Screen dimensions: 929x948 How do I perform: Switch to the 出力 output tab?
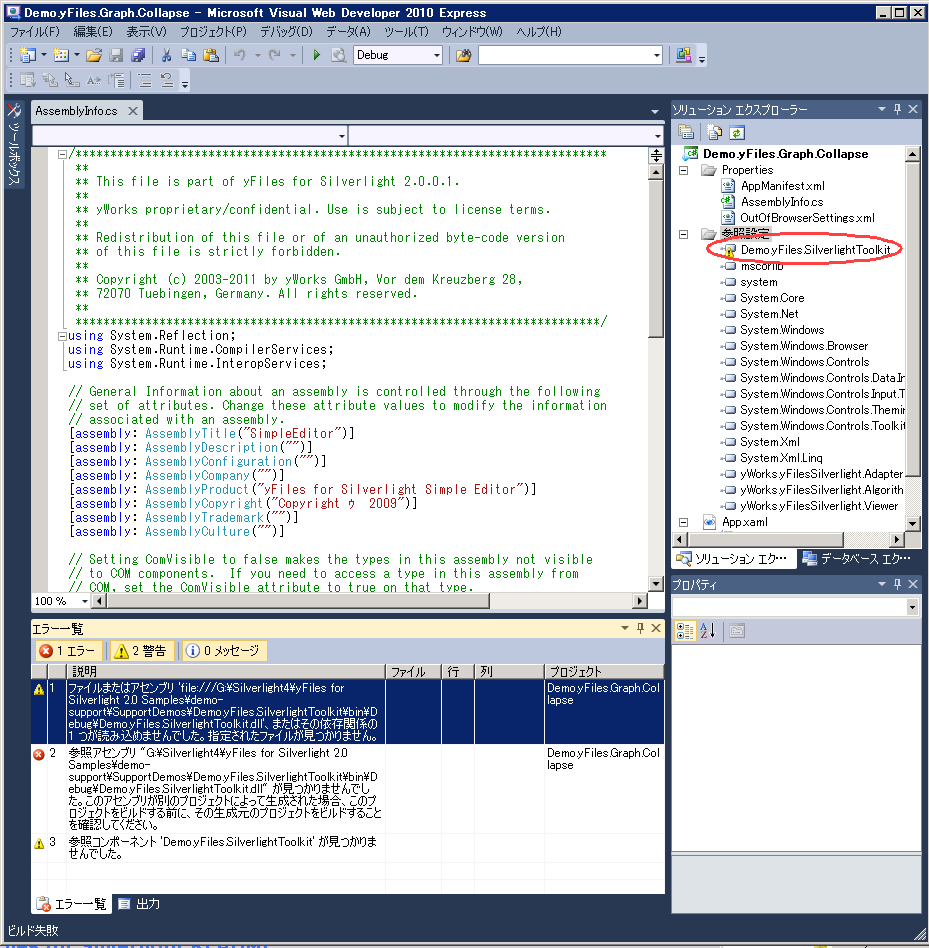click(x=140, y=904)
